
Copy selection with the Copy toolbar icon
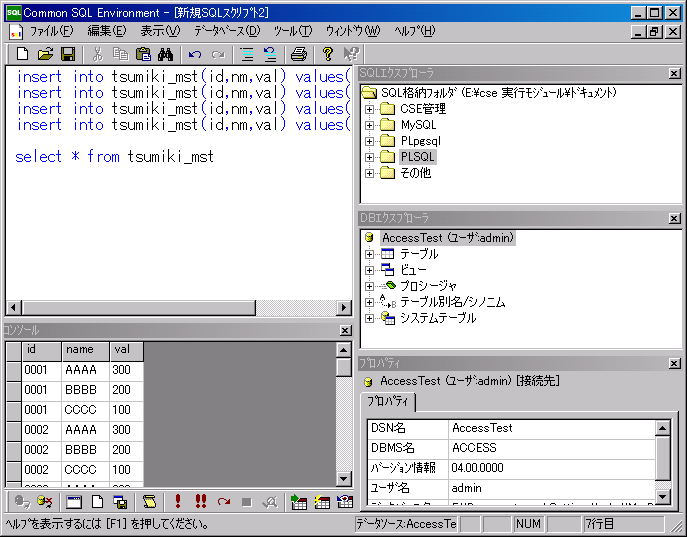click(120, 54)
